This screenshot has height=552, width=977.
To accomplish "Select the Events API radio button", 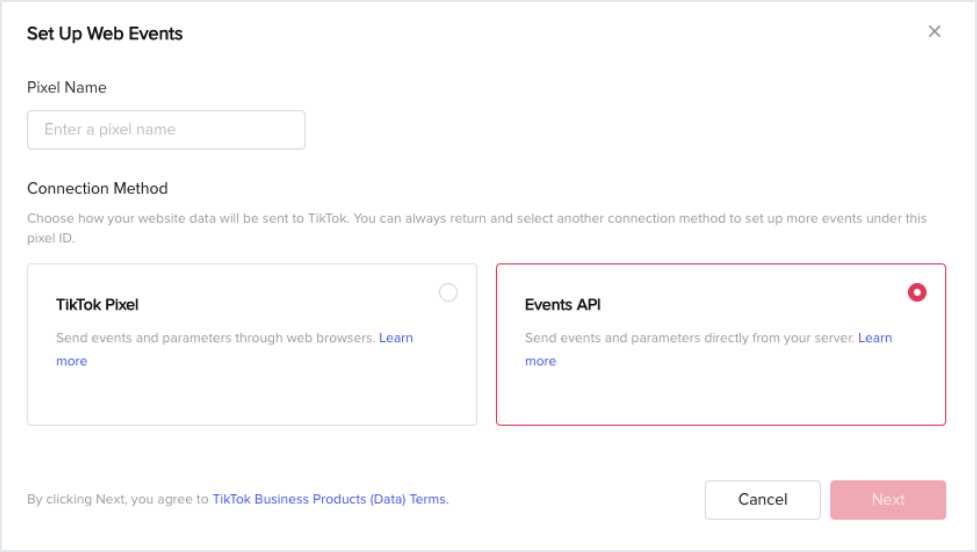I will 917,292.
